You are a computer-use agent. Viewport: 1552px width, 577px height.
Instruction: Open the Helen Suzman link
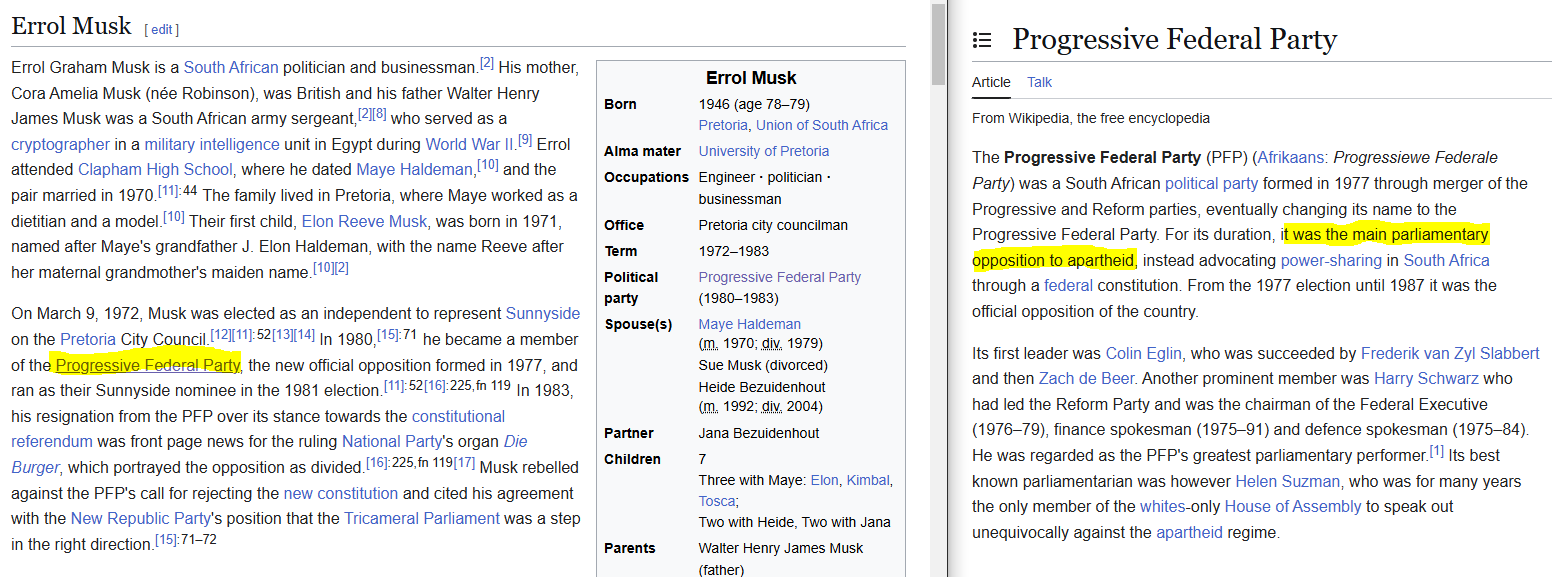(x=1287, y=481)
